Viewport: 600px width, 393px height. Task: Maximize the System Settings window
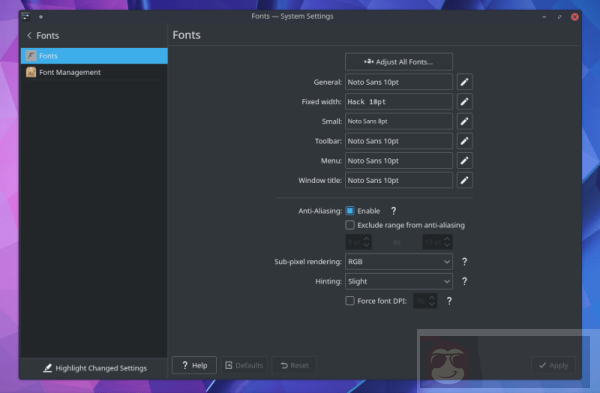[559, 17]
